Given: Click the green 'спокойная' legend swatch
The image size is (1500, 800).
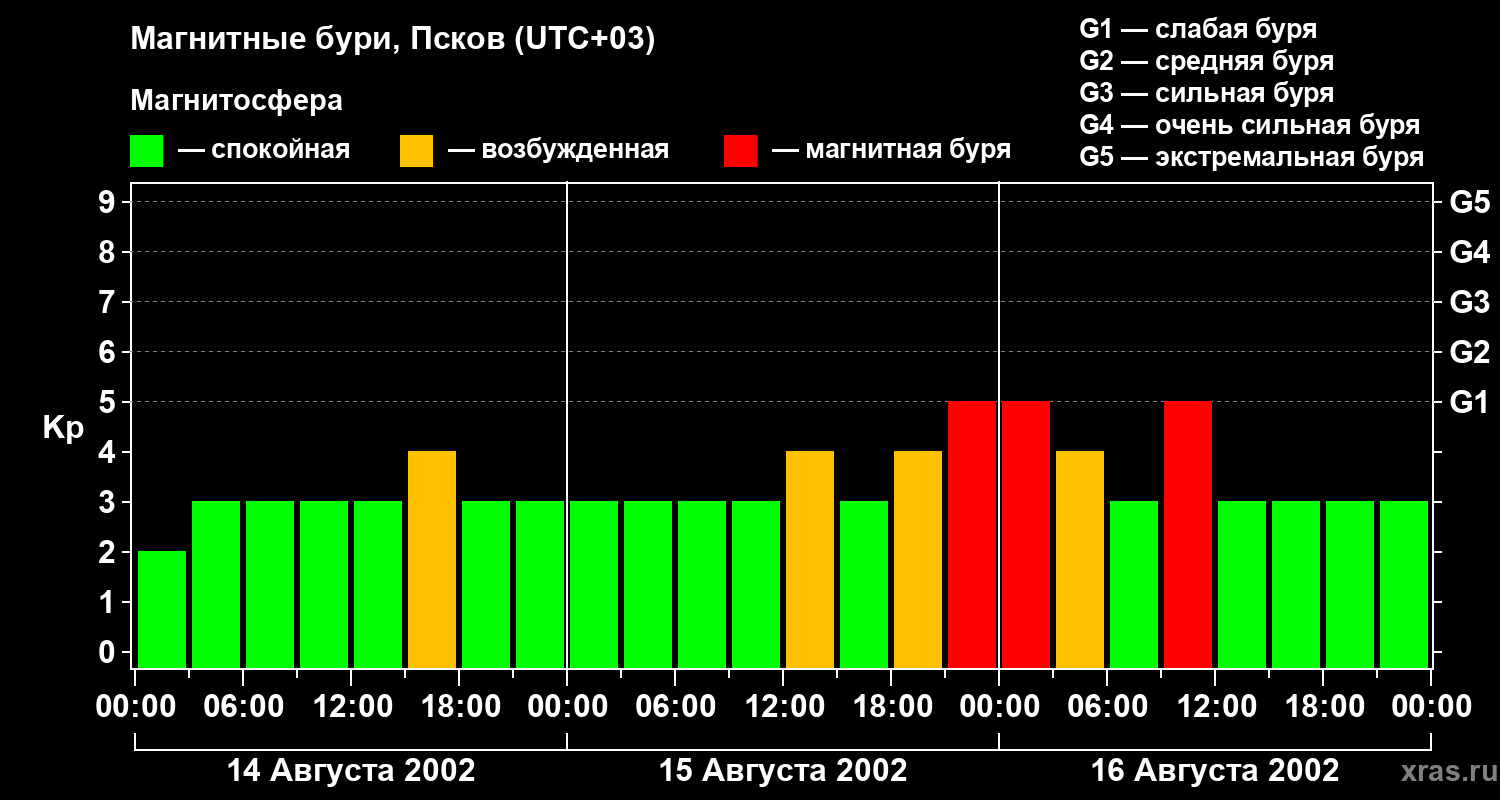Looking at the screenshot, I should click(x=146, y=151).
